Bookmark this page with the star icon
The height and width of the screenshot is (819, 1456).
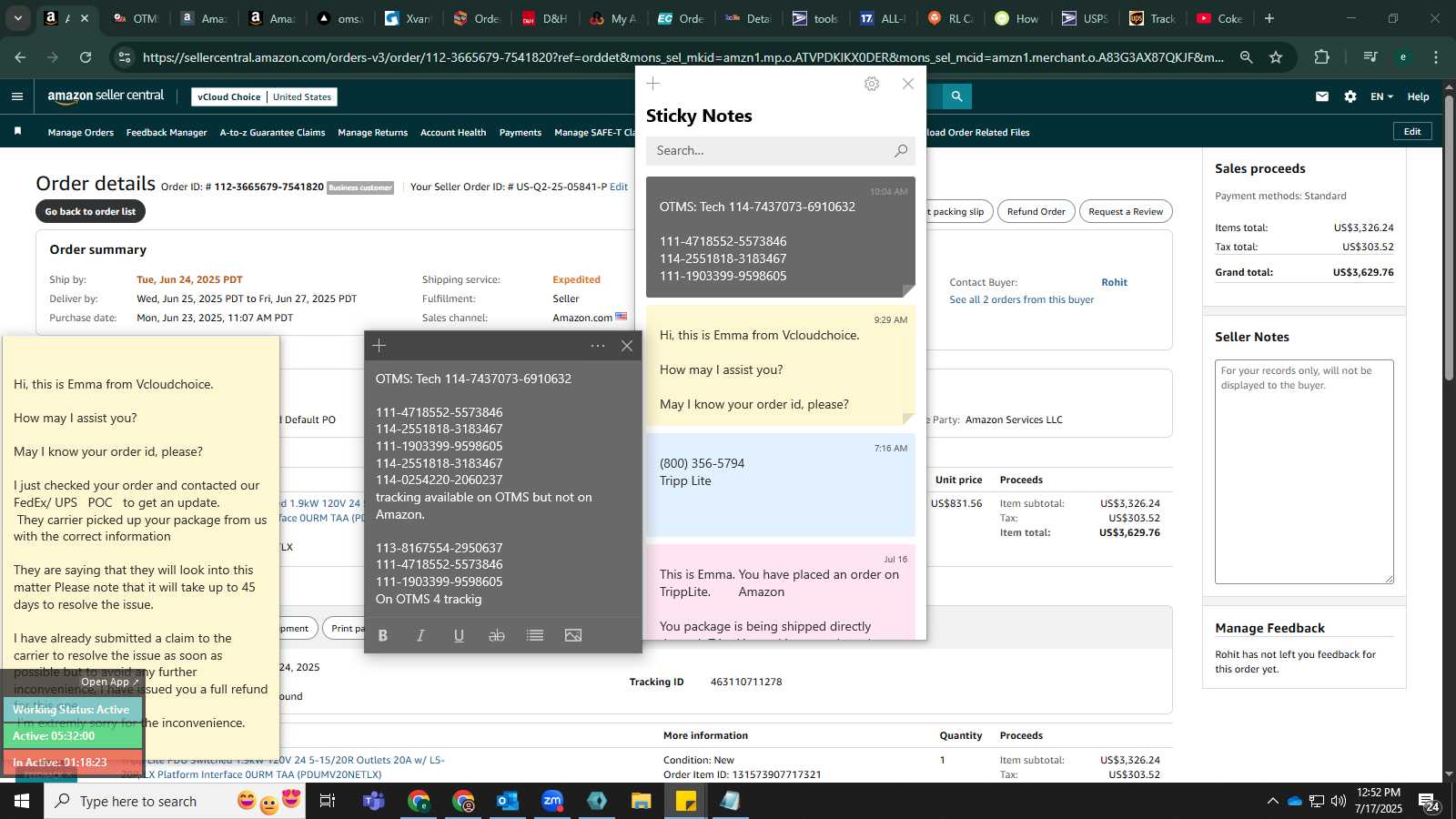[1276, 57]
